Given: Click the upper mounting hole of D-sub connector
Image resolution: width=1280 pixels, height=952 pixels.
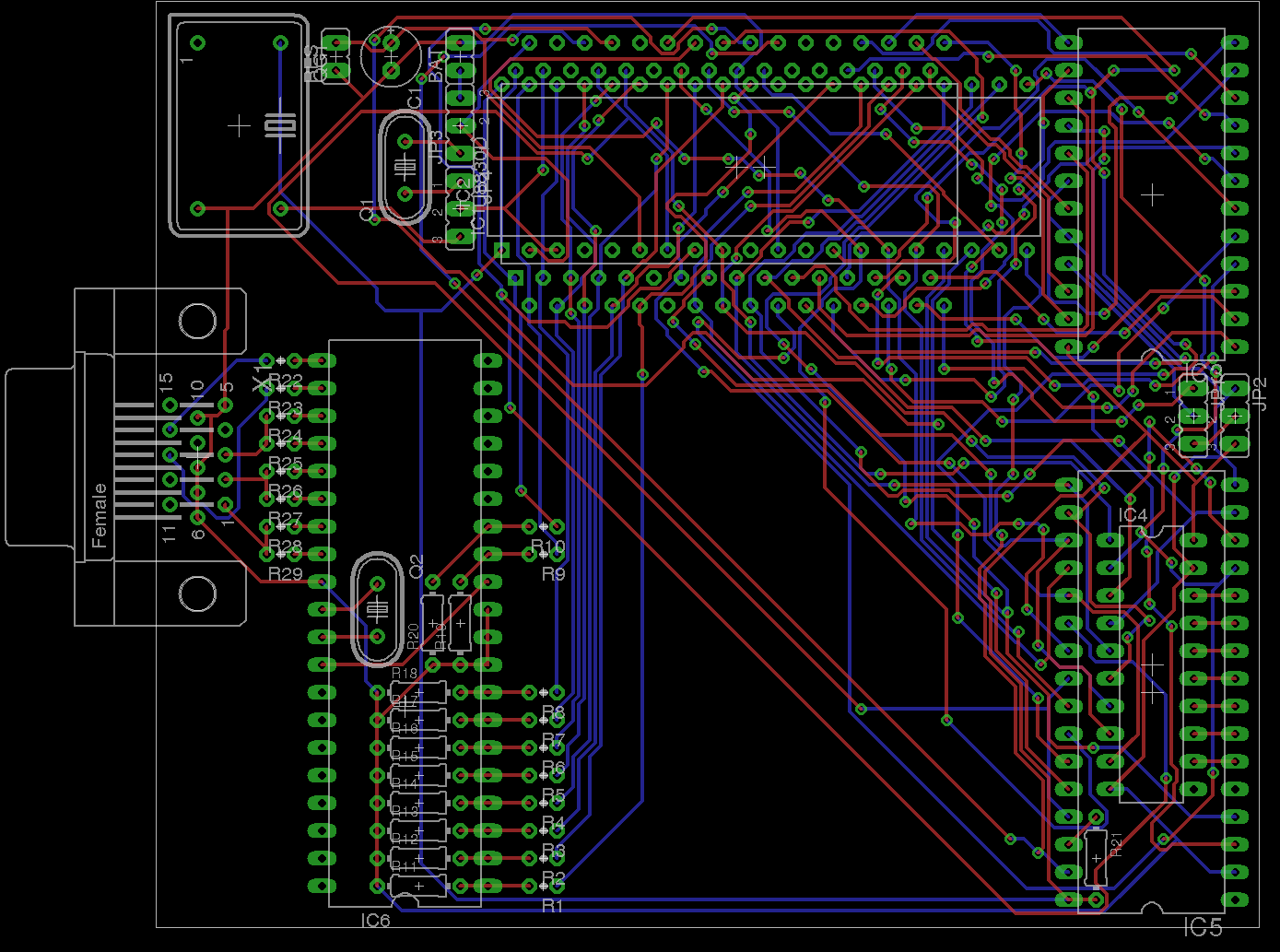Looking at the screenshot, I should click(198, 321).
